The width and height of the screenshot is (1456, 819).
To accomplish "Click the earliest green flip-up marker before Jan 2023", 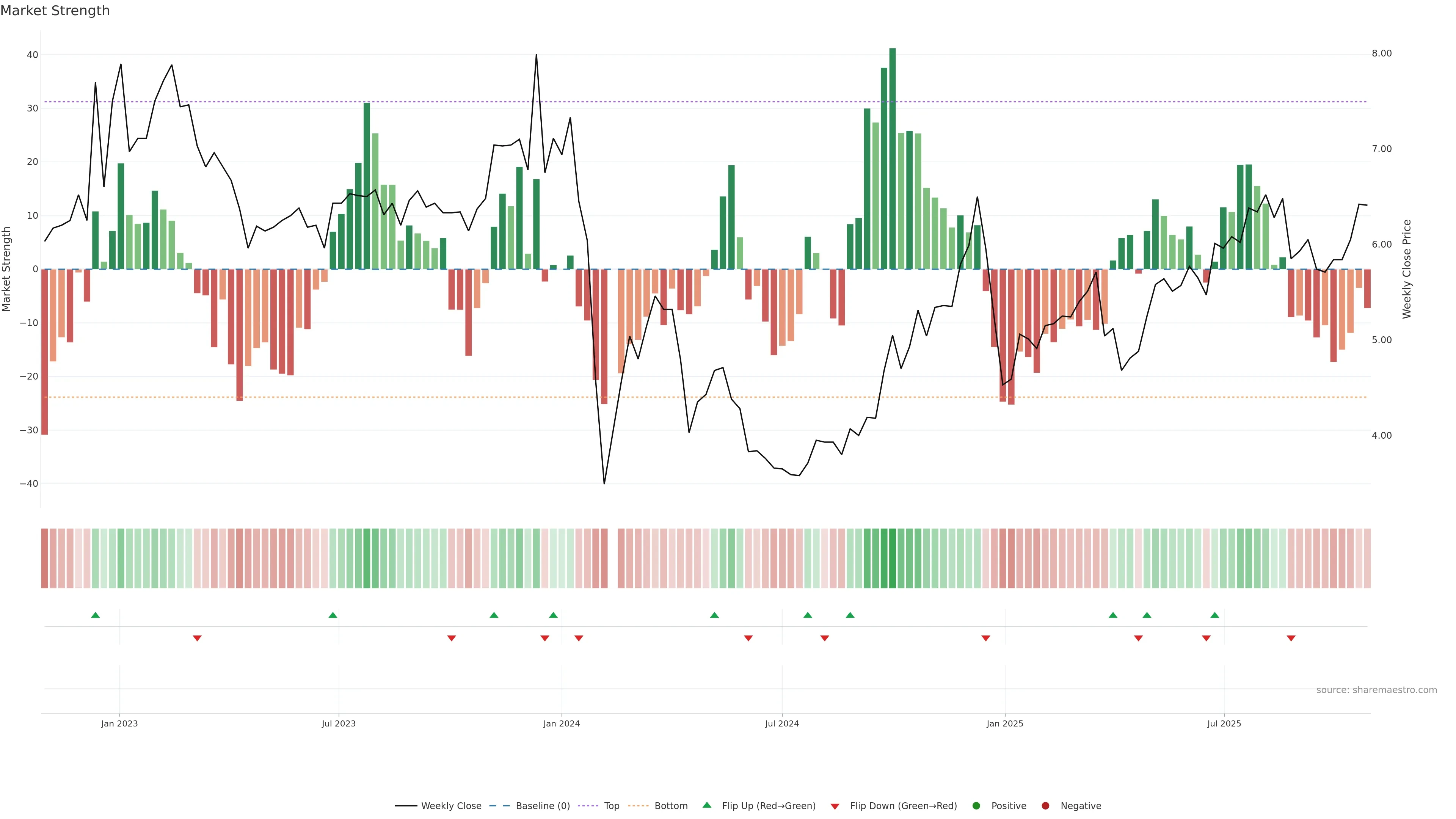I will (x=96, y=615).
